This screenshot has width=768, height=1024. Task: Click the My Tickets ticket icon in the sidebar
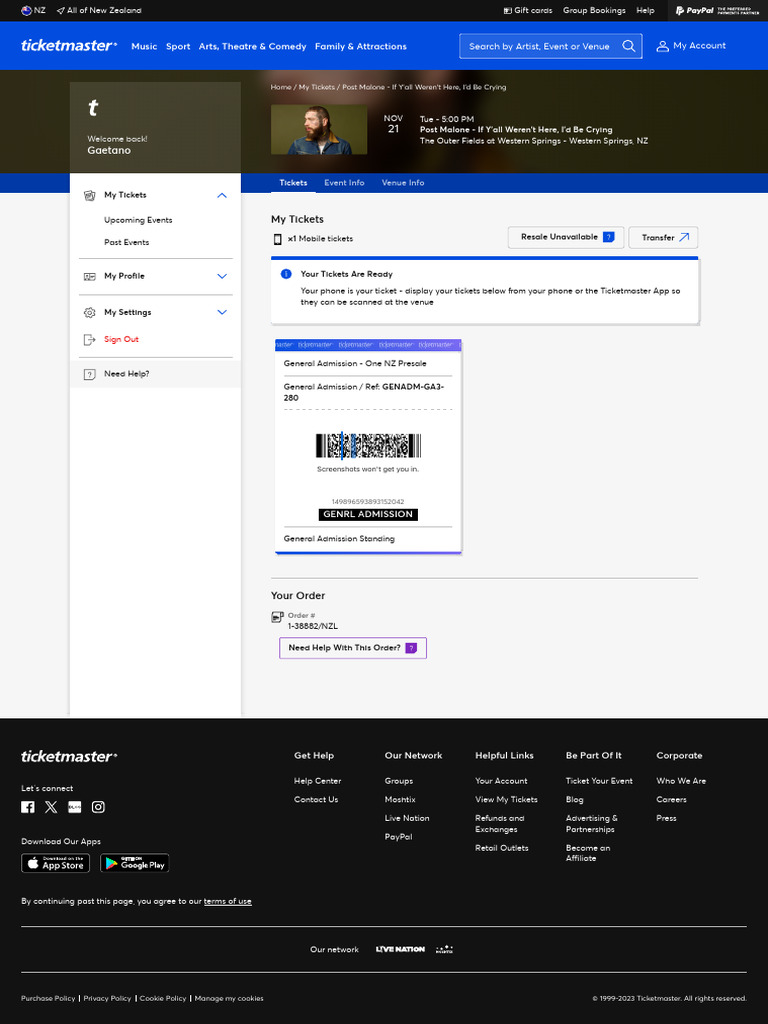(89, 195)
